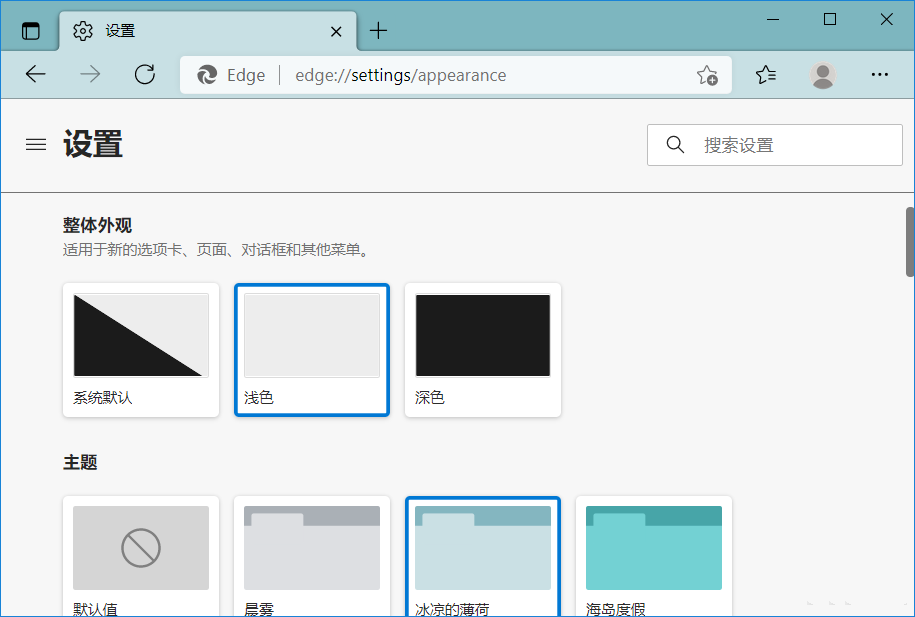Click the 搜索设置 search input
The height and width of the screenshot is (617, 915).
[780, 144]
